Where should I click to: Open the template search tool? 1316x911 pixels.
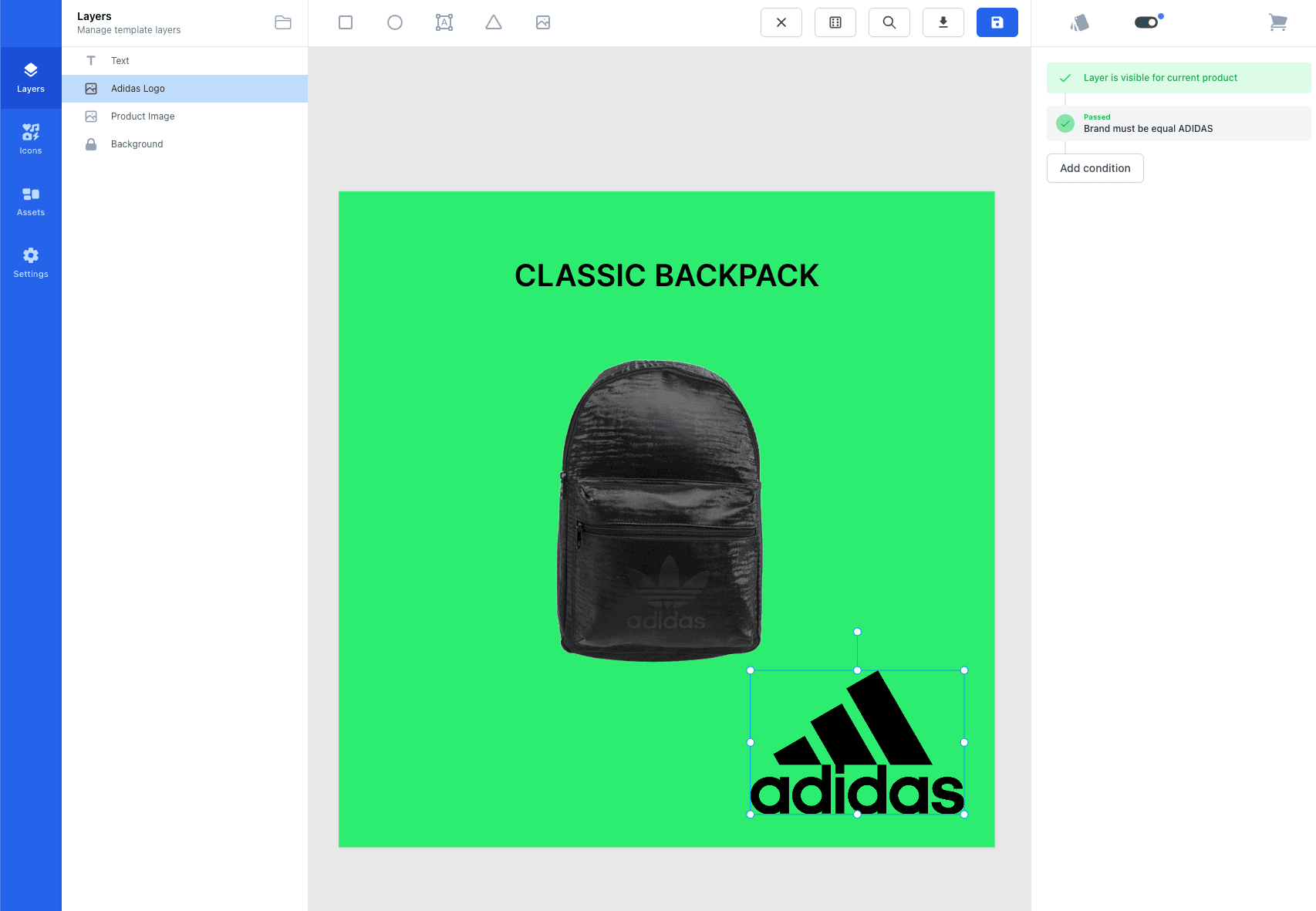[889, 22]
